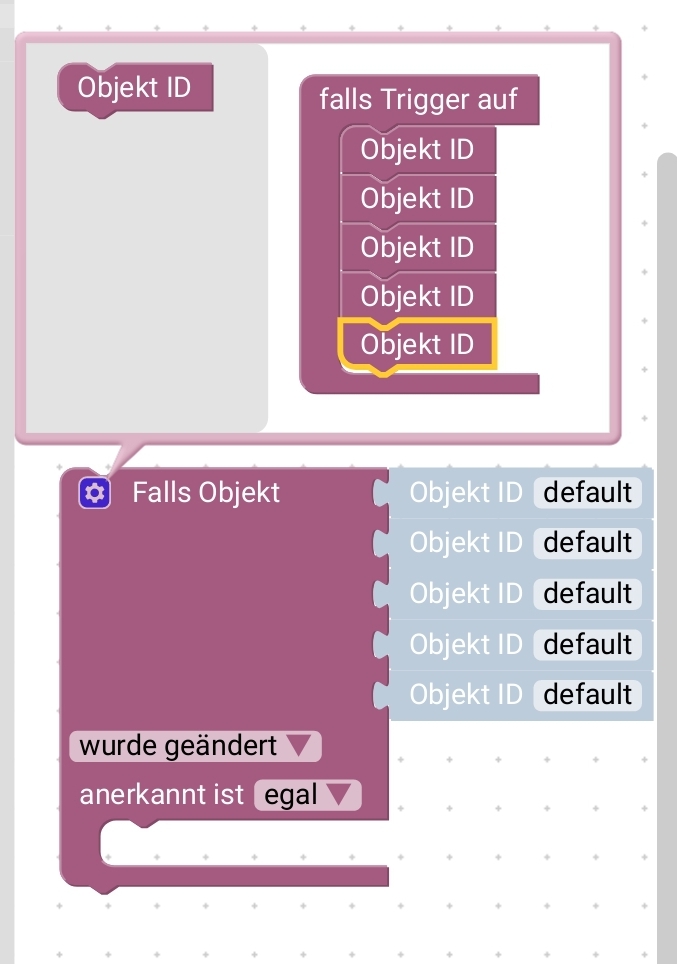Click the second 'default' object ID field

[587, 542]
